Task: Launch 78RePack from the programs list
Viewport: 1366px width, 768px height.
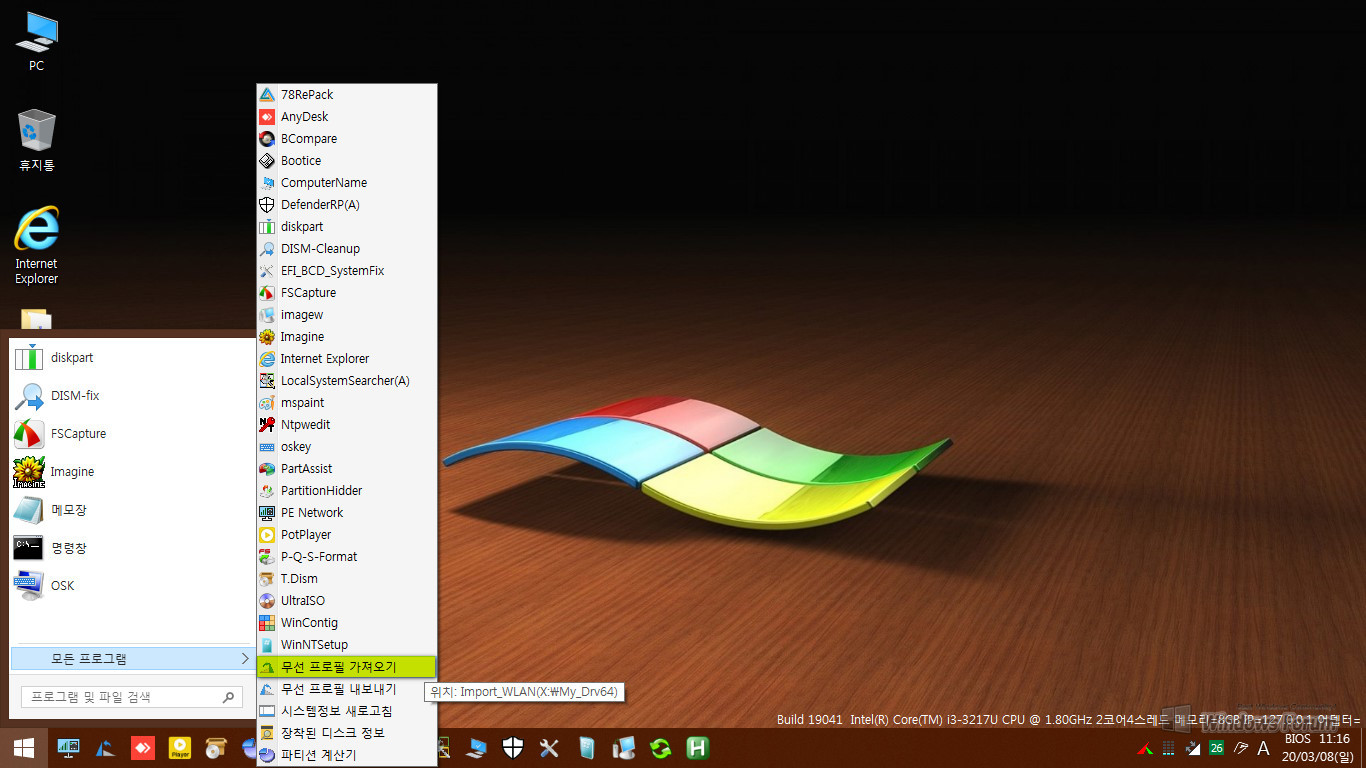Action: tap(347, 95)
